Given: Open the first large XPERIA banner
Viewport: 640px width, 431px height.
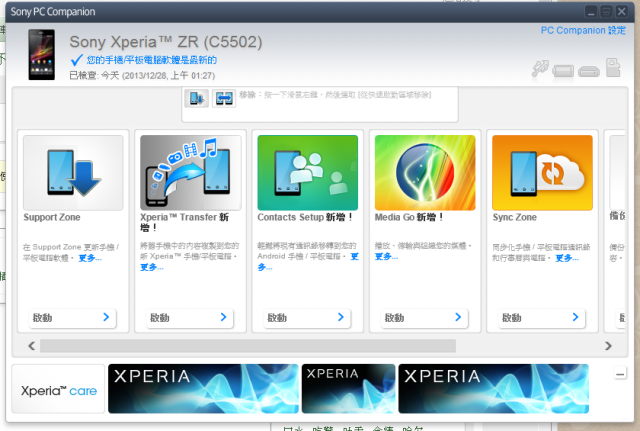Looking at the screenshot, I should click(x=203, y=389).
